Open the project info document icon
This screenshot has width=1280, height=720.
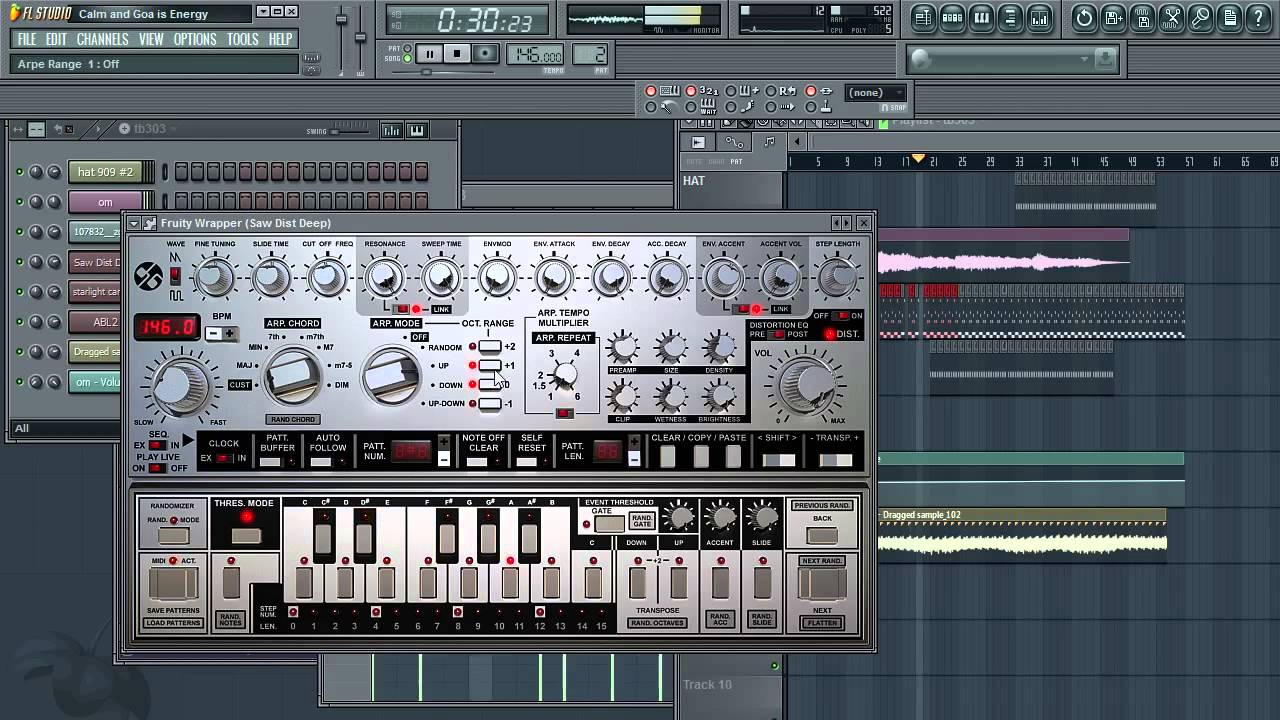(1229, 17)
